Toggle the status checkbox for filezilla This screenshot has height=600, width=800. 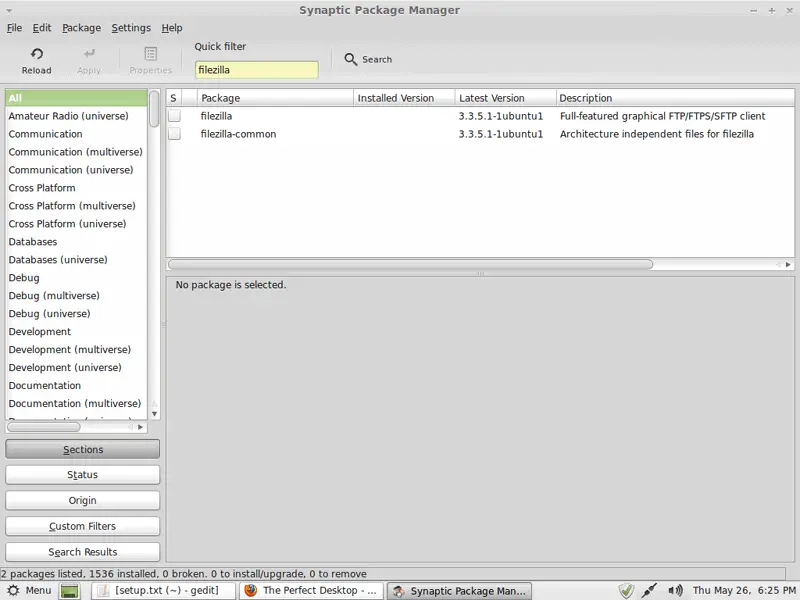pos(174,116)
